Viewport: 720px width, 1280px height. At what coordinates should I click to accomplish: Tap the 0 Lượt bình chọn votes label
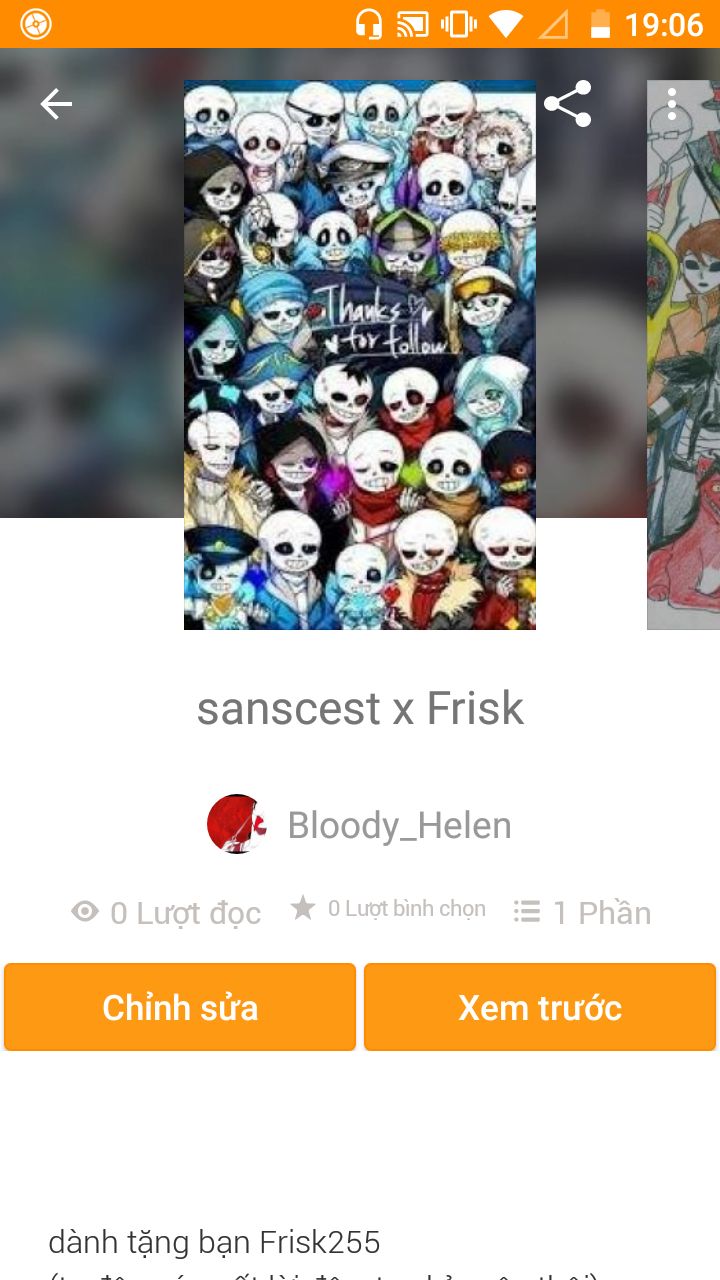click(407, 909)
